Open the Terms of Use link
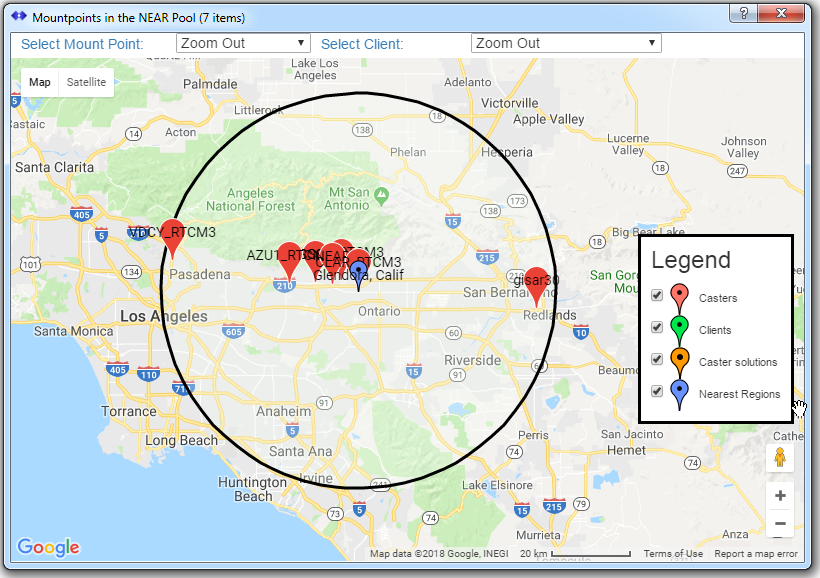 pyautogui.click(x=672, y=554)
